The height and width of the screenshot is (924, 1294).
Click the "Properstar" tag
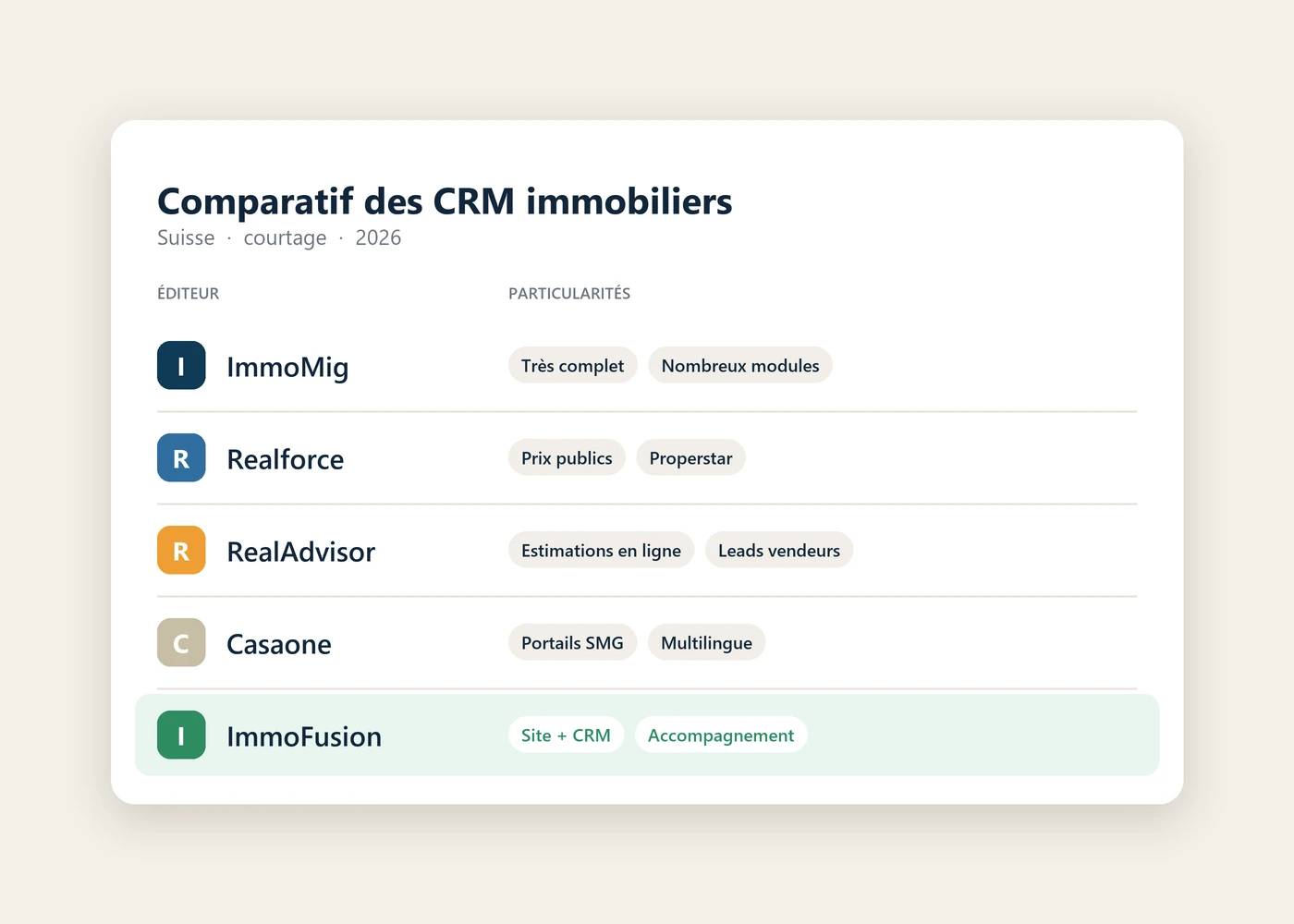pyautogui.click(x=690, y=457)
